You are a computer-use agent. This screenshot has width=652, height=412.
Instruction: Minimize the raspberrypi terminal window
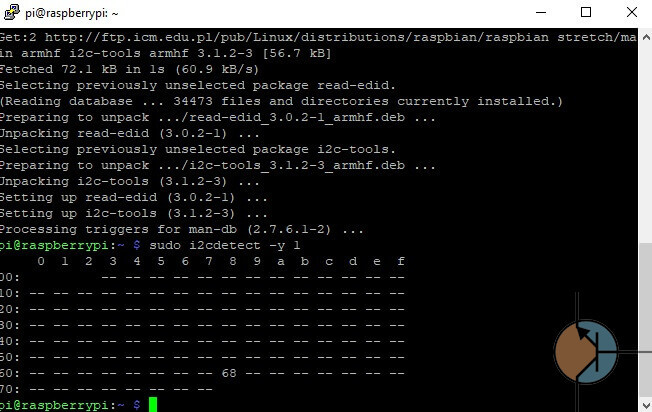coord(541,12)
